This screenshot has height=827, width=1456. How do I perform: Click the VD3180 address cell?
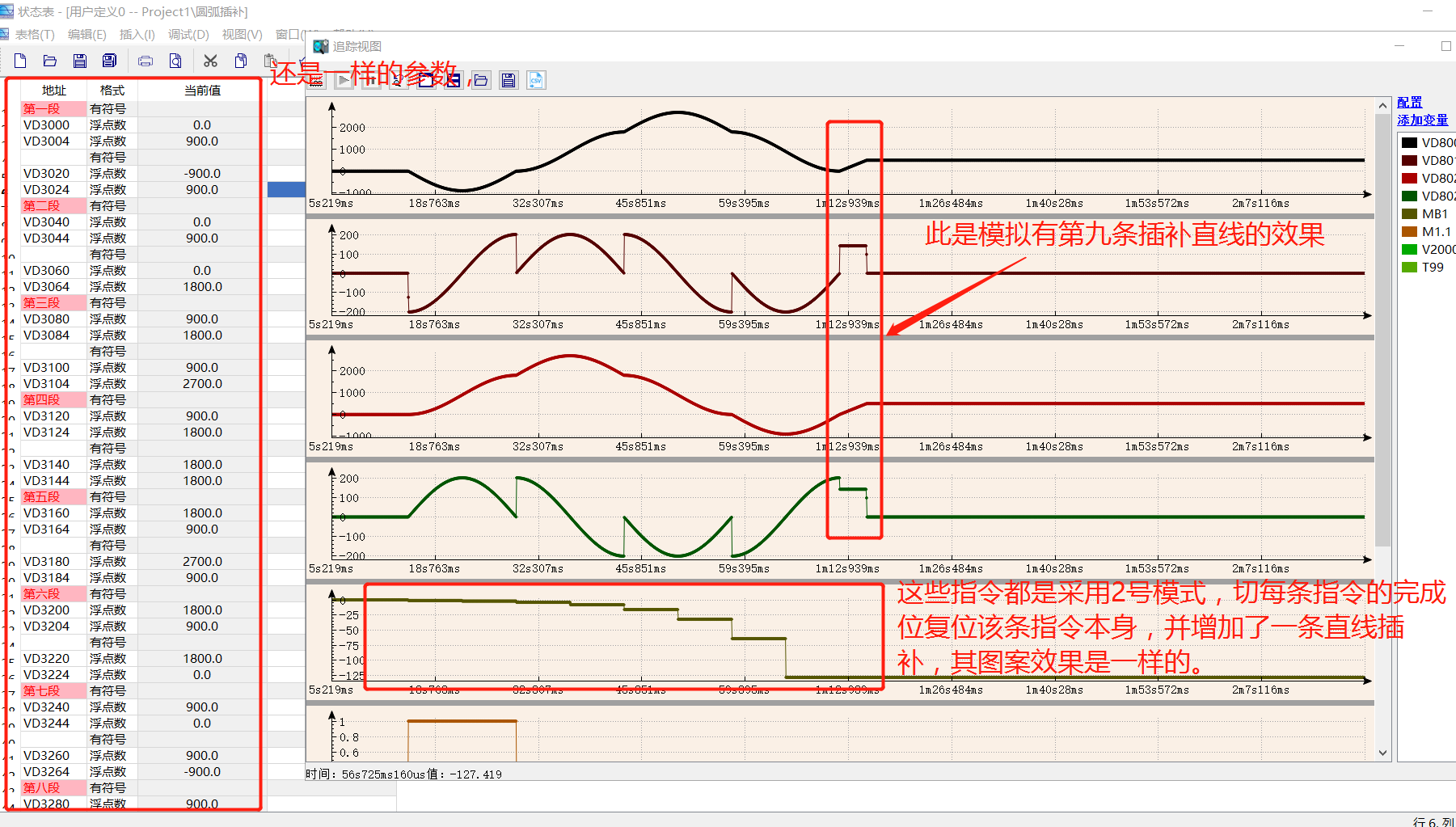[x=53, y=562]
